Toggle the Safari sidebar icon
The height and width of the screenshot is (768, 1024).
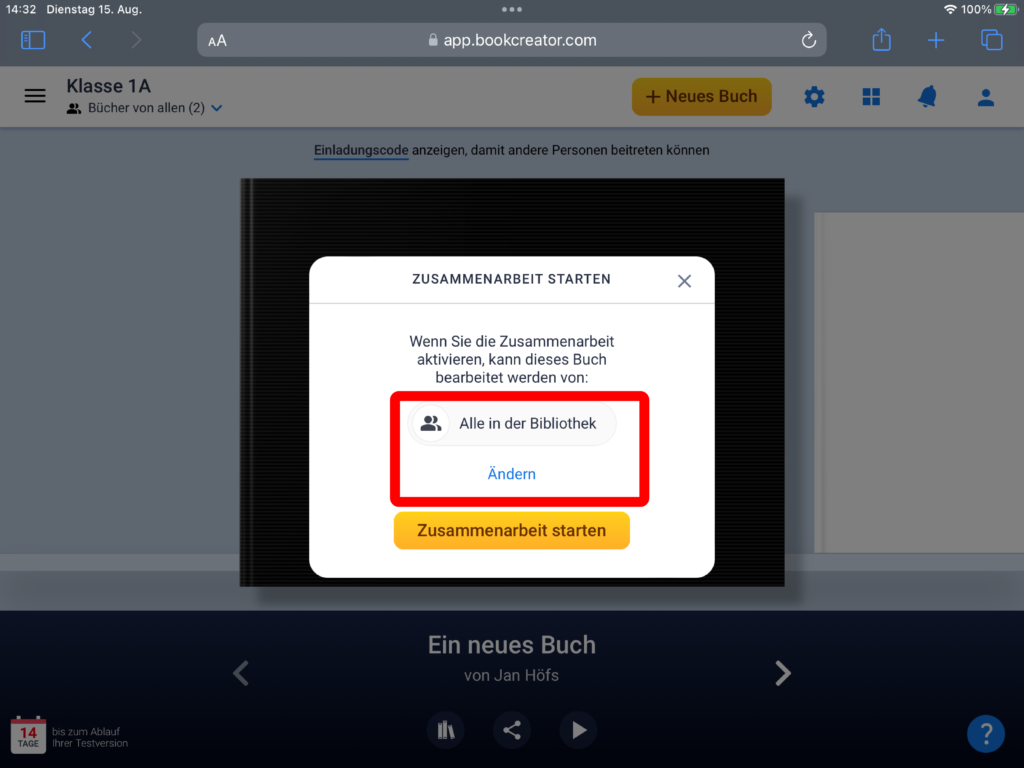pos(33,40)
